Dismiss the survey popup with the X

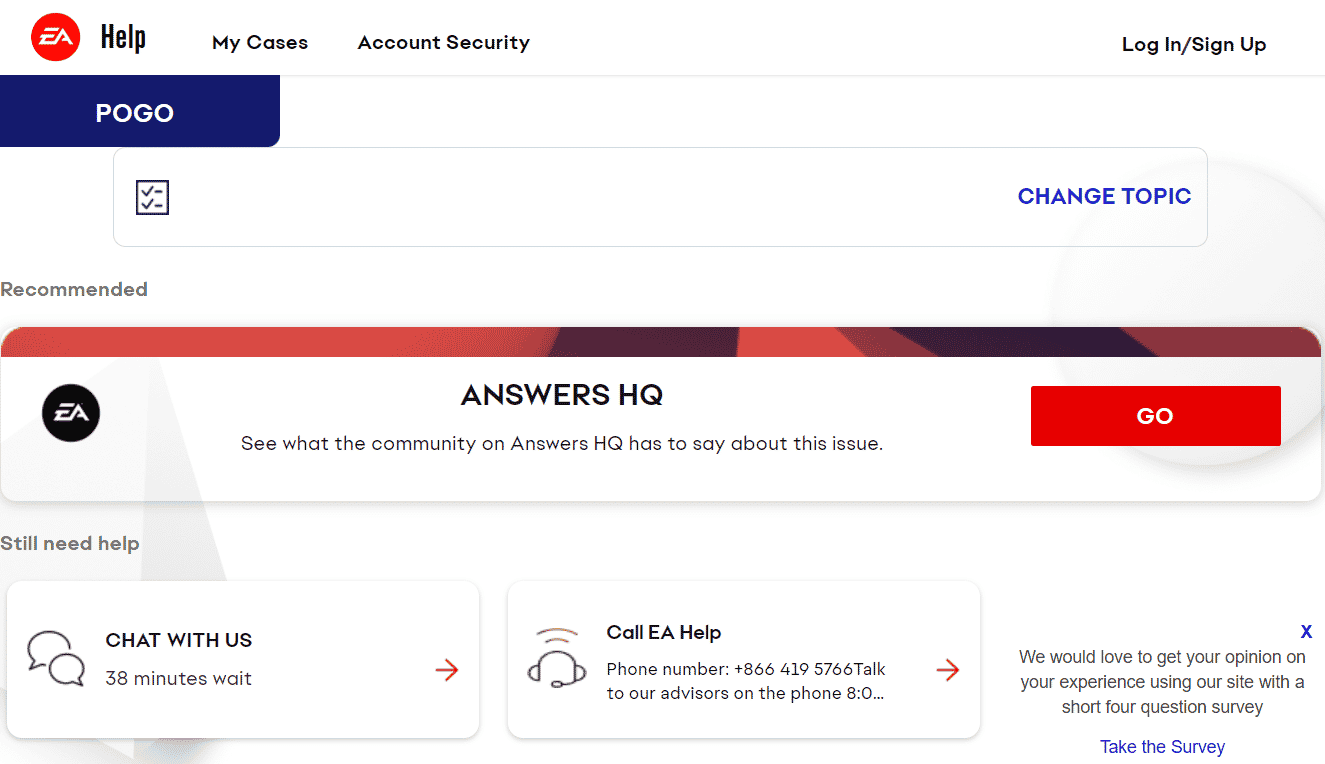1306,631
